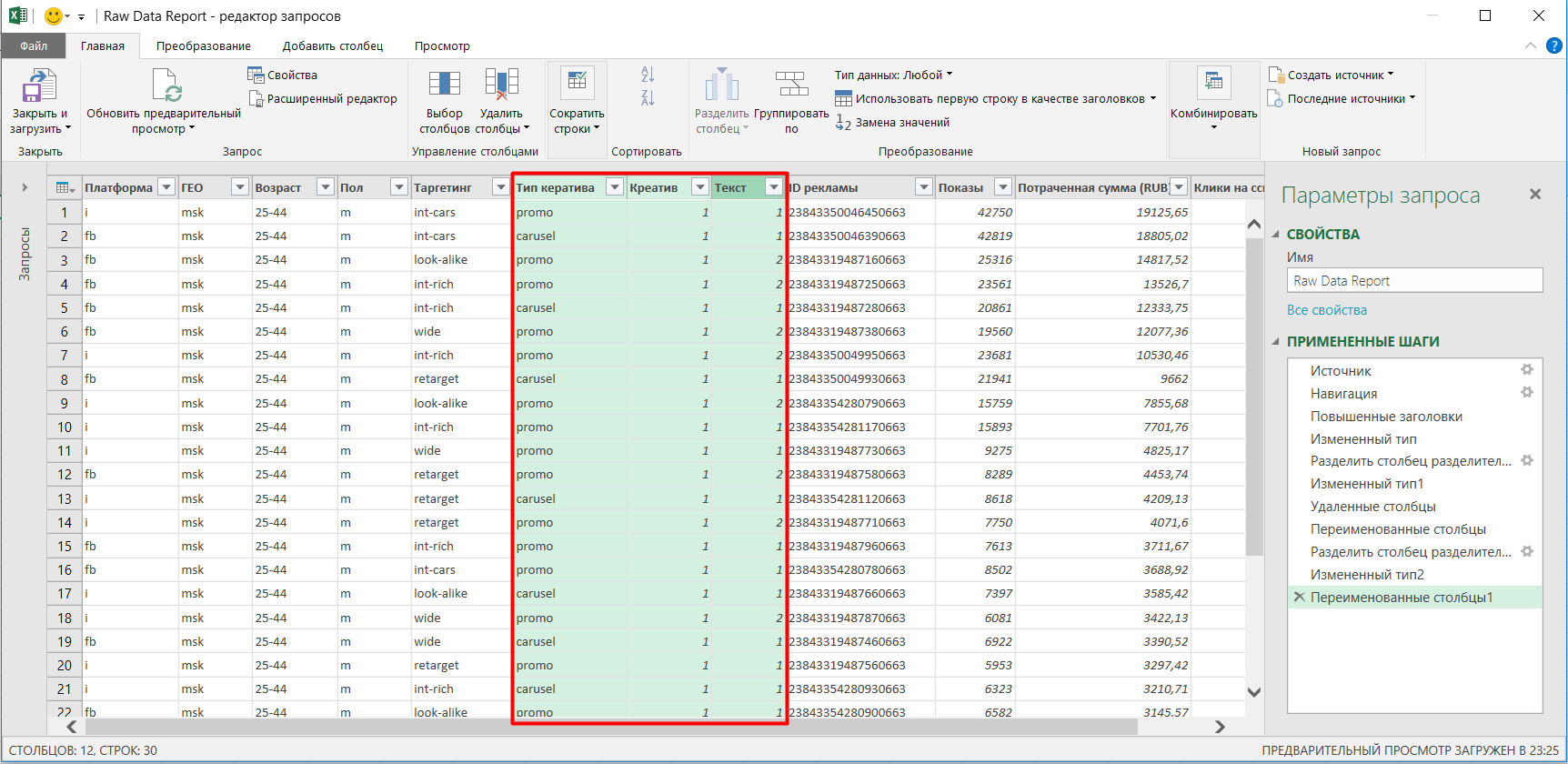Open the Добавить столбец ribbon tab
The height and width of the screenshot is (764, 1568).
click(x=332, y=45)
